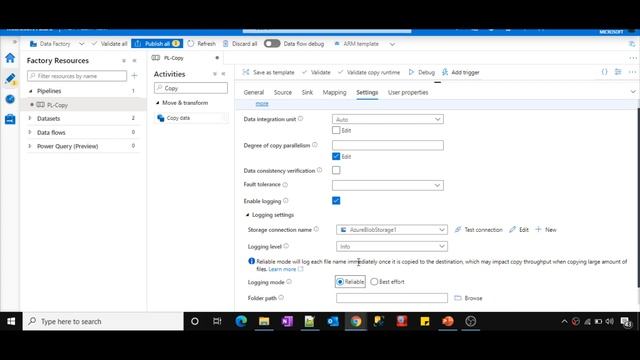The image size is (640, 360).
Task: Expand the Data flows tree node
Action: 30,132
